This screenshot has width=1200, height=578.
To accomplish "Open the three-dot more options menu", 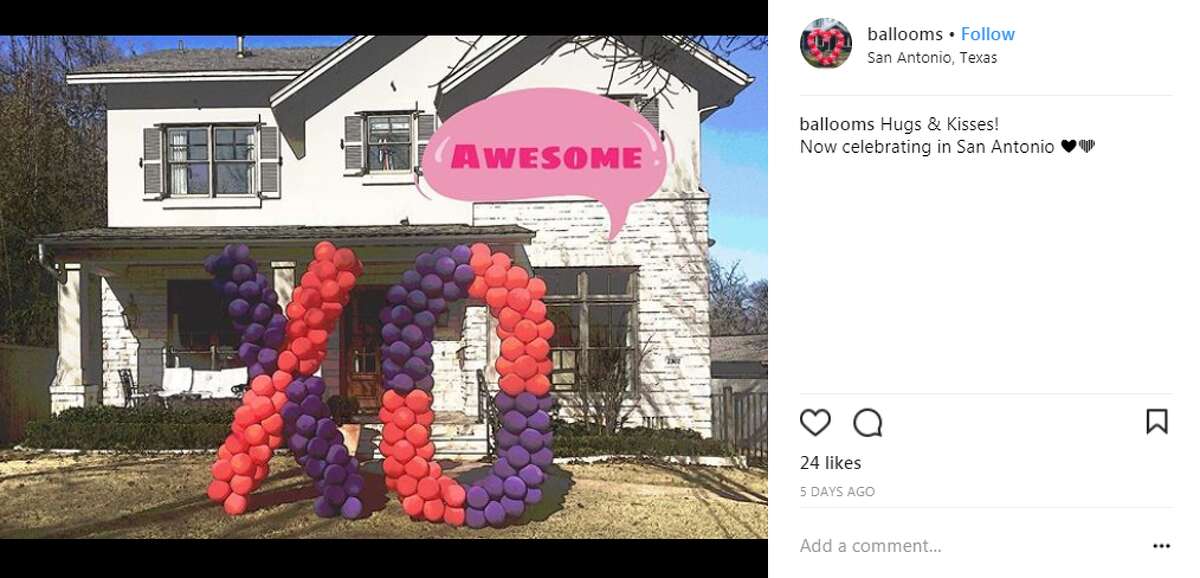I will pyautogui.click(x=1161, y=546).
